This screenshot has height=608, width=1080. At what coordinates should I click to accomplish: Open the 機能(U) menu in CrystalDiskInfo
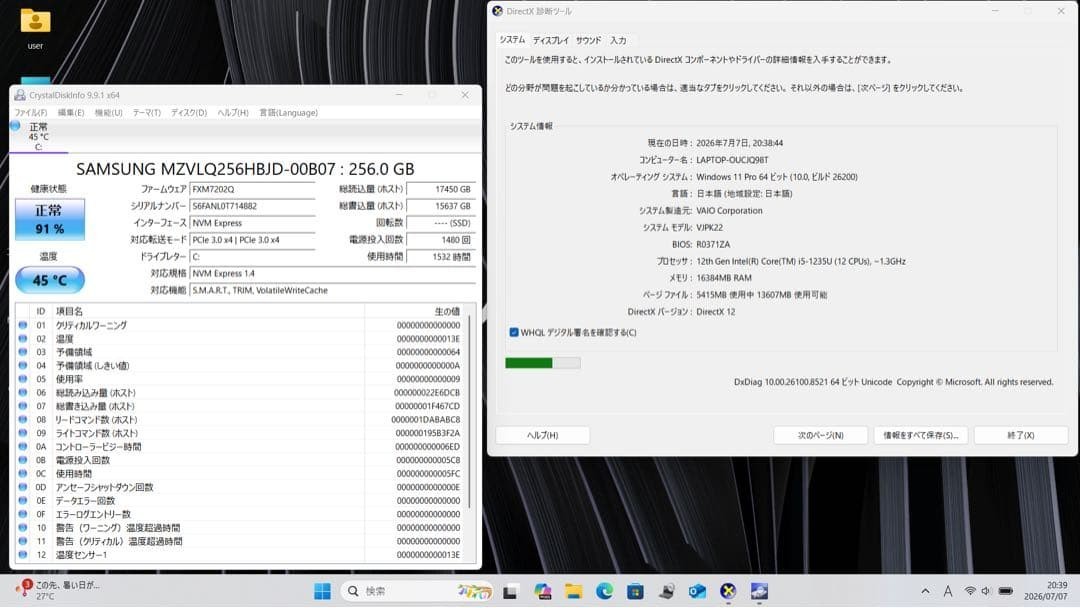(x=108, y=112)
